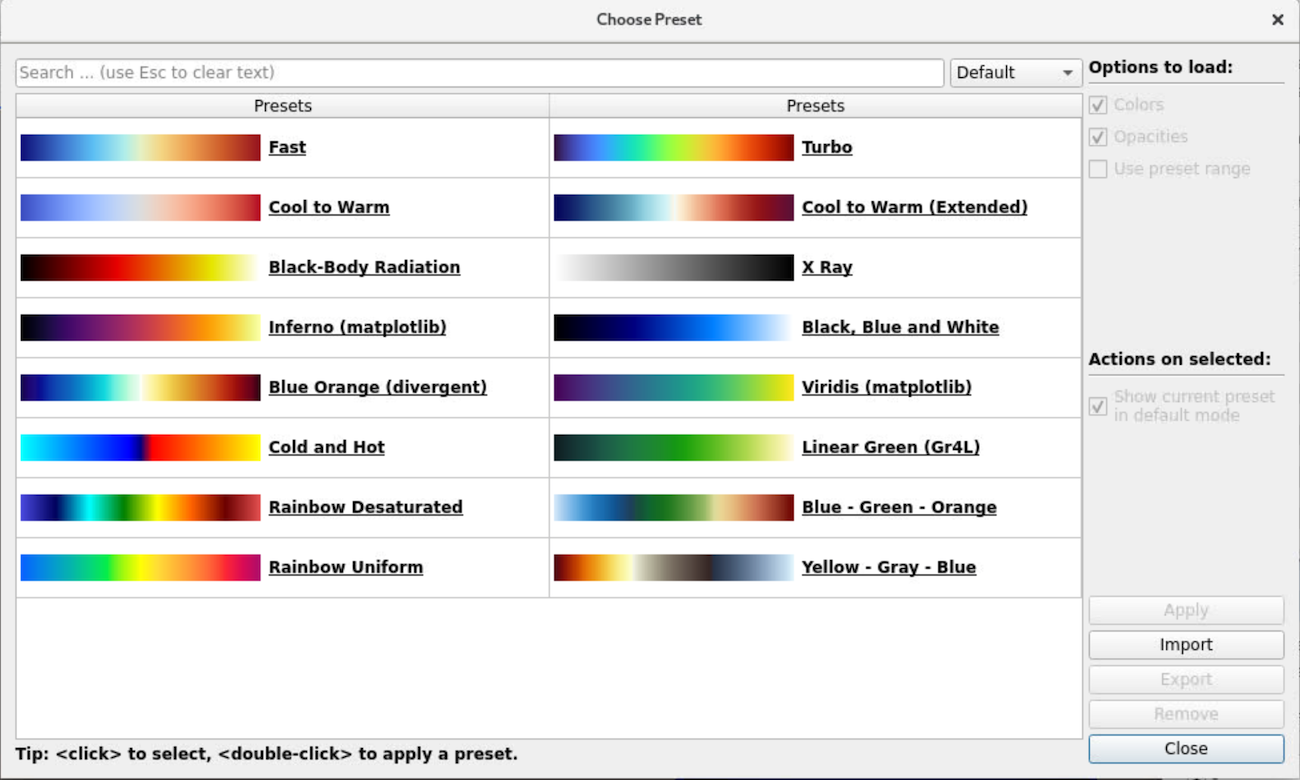This screenshot has height=780, width=1300.
Task: Choose the Black, Blue and White gradient bar
Action: (x=673, y=327)
